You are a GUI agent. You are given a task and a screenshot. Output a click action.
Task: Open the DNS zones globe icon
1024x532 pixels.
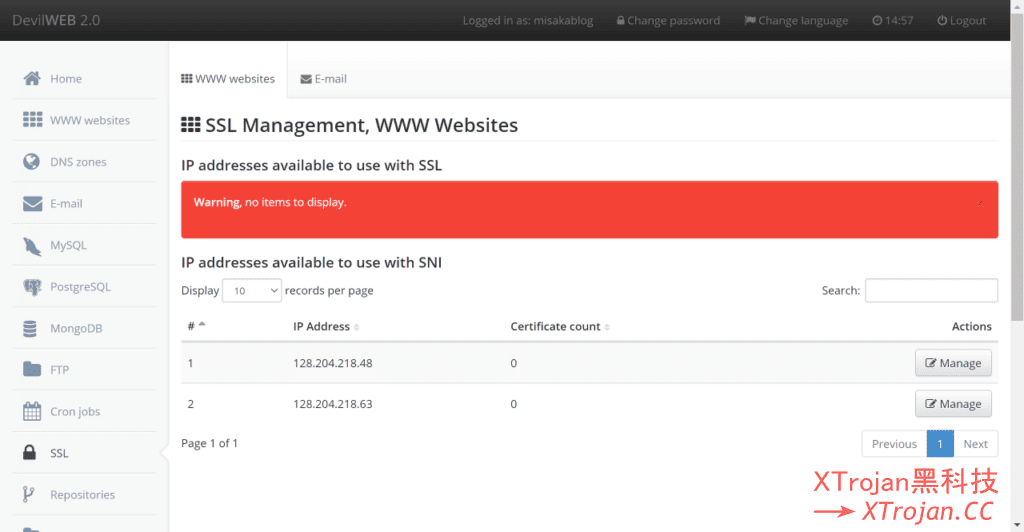pyautogui.click(x=32, y=162)
